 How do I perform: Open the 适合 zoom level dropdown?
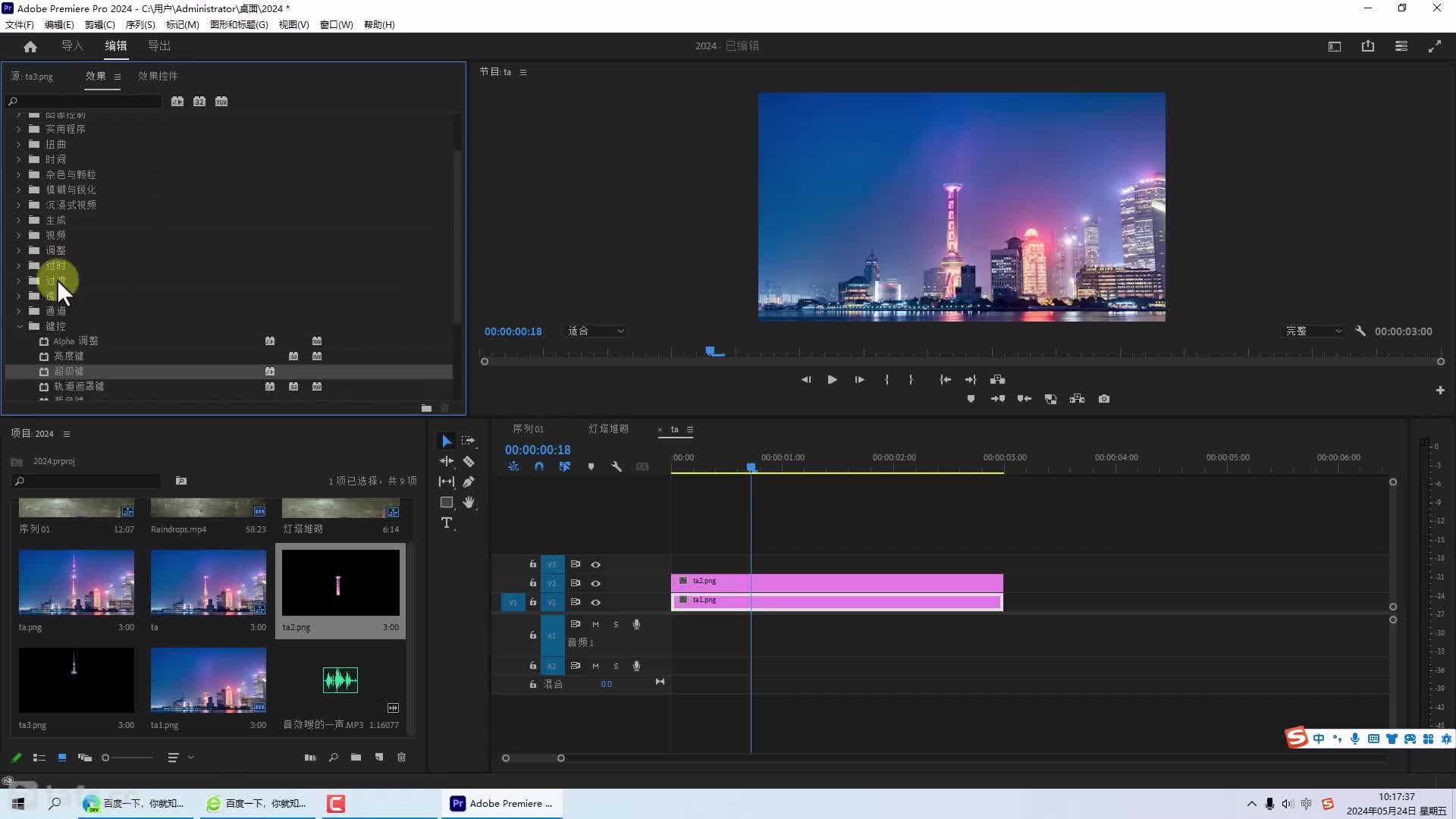595,331
